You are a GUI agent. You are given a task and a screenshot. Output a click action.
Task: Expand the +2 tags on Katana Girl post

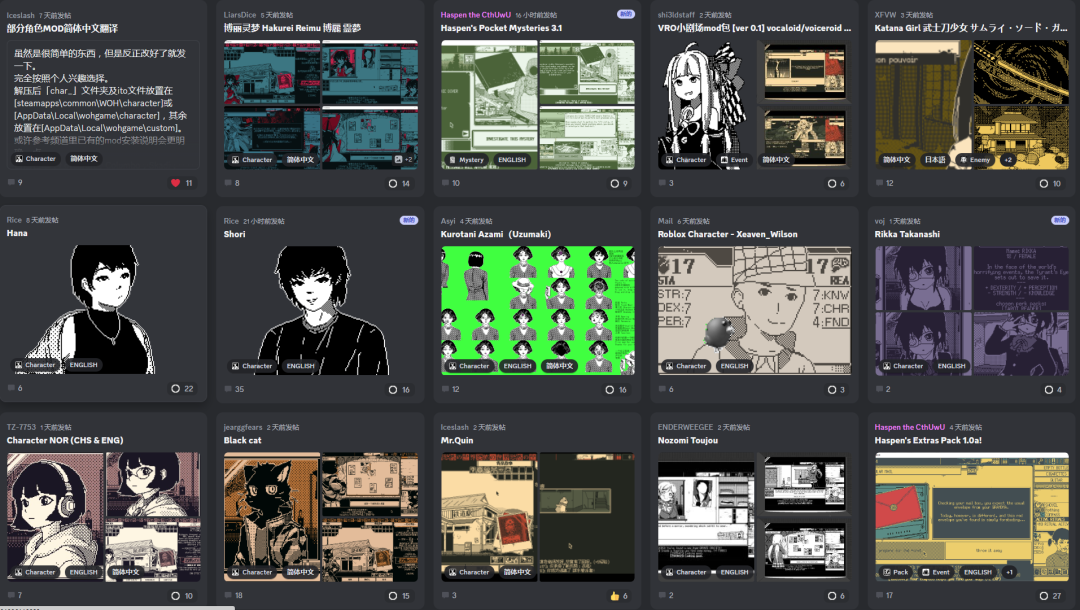click(1008, 160)
